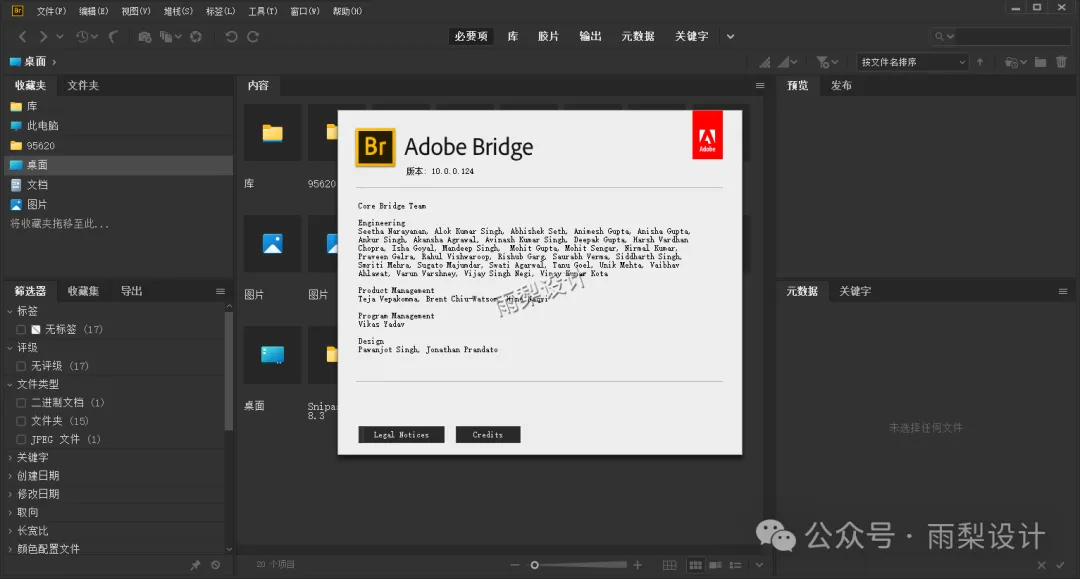
Task: Expand the 取向 filter group
Action: tap(10, 512)
